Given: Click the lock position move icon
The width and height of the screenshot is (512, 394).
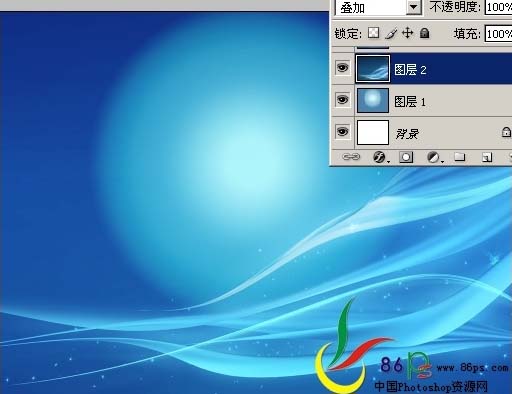Looking at the screenshot, I should 407,33.
